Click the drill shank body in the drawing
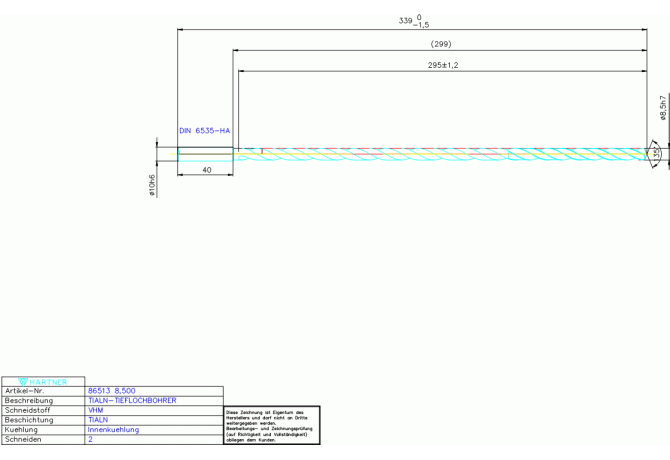Image resolution: width=670 pixels, height=460 pixels. (205, 155)
